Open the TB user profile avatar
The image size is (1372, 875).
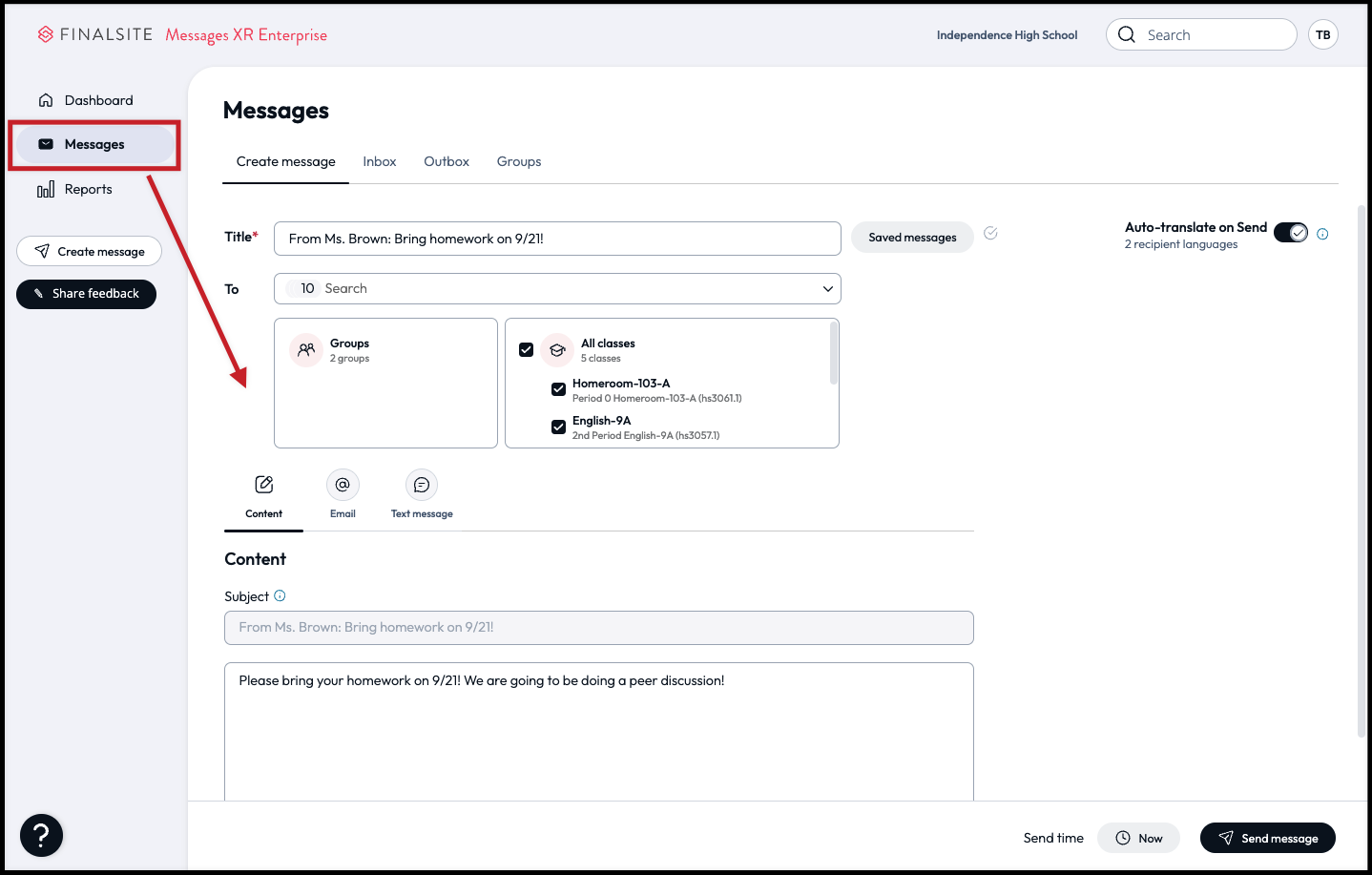pyautogui.click(x=1322, y=35)
